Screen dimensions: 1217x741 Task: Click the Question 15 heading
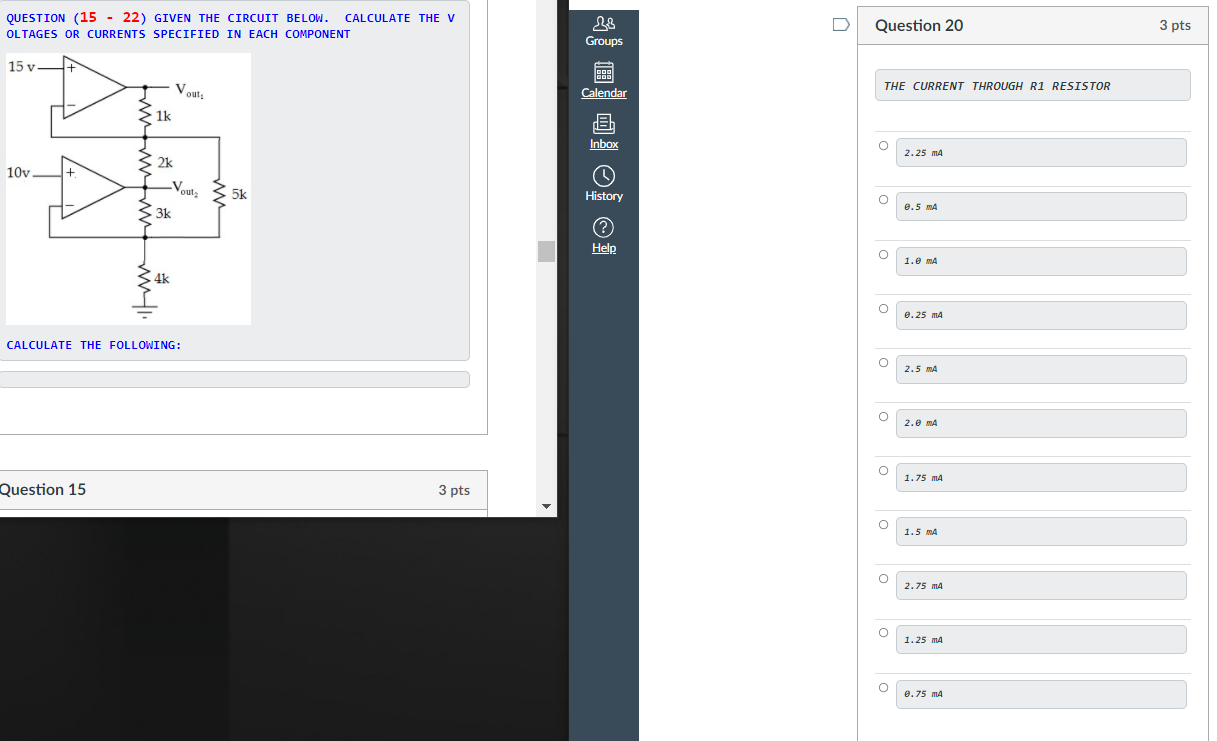pyautogui.click(x=42, y=490)
